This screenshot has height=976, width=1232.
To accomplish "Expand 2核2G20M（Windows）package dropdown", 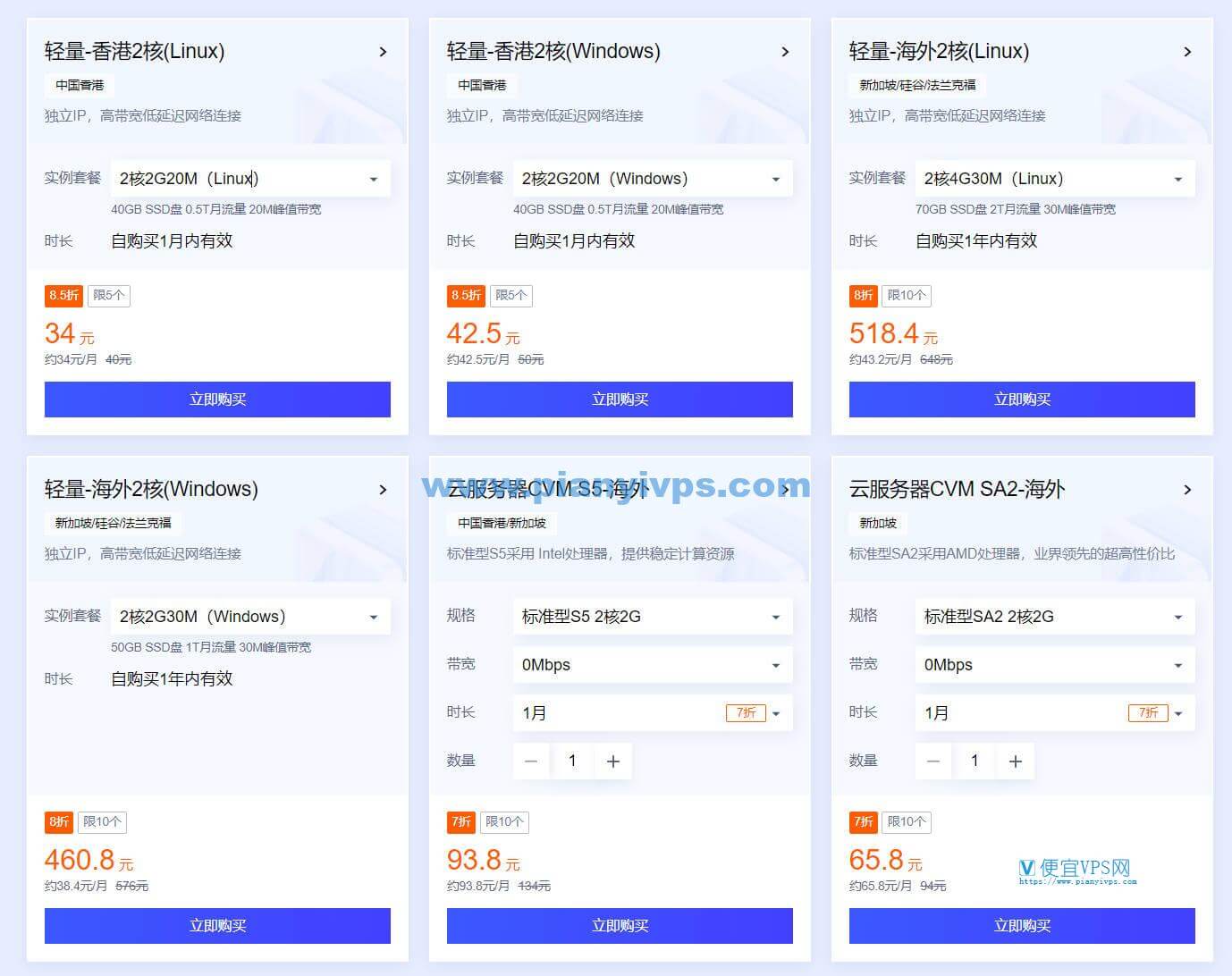I will (653, 179).
